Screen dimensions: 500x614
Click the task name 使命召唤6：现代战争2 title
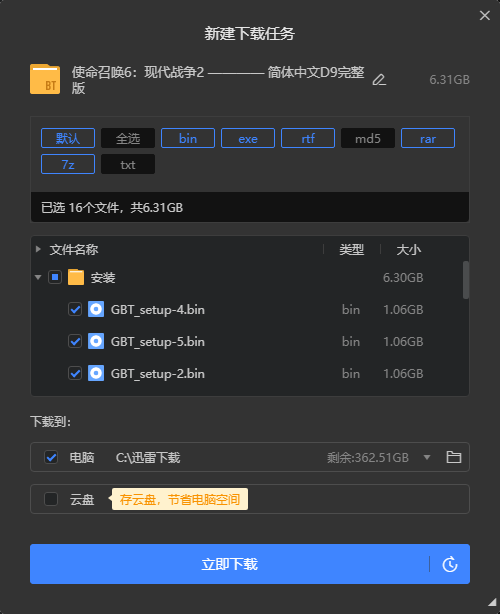pyautogui.click(x=218, y=80)
